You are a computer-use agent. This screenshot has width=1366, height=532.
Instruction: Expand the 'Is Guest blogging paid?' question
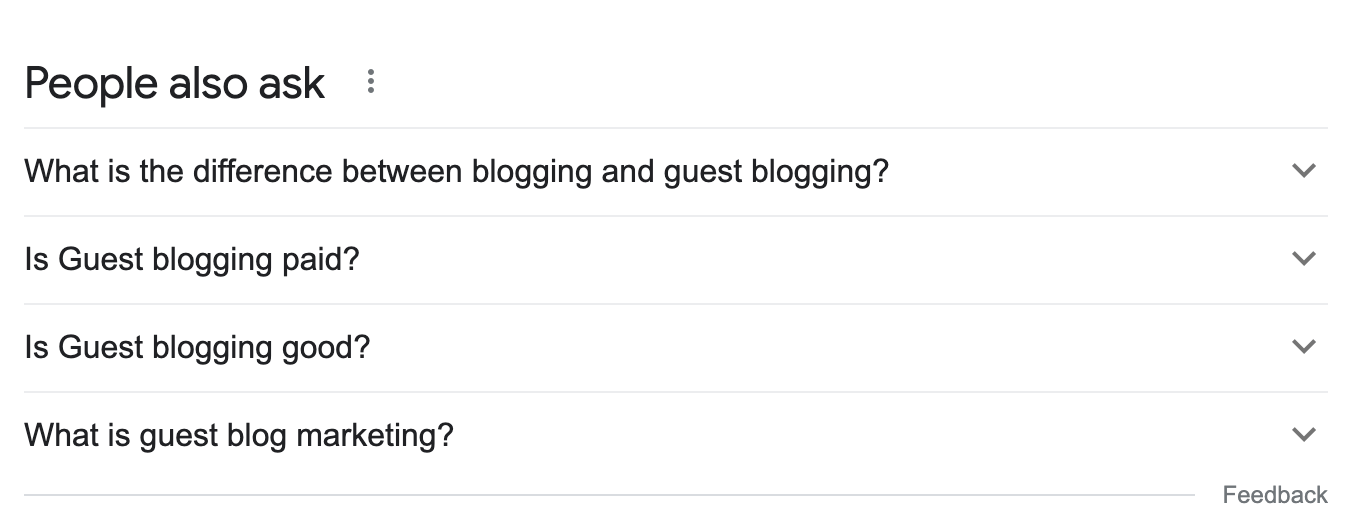coord(192,260)
